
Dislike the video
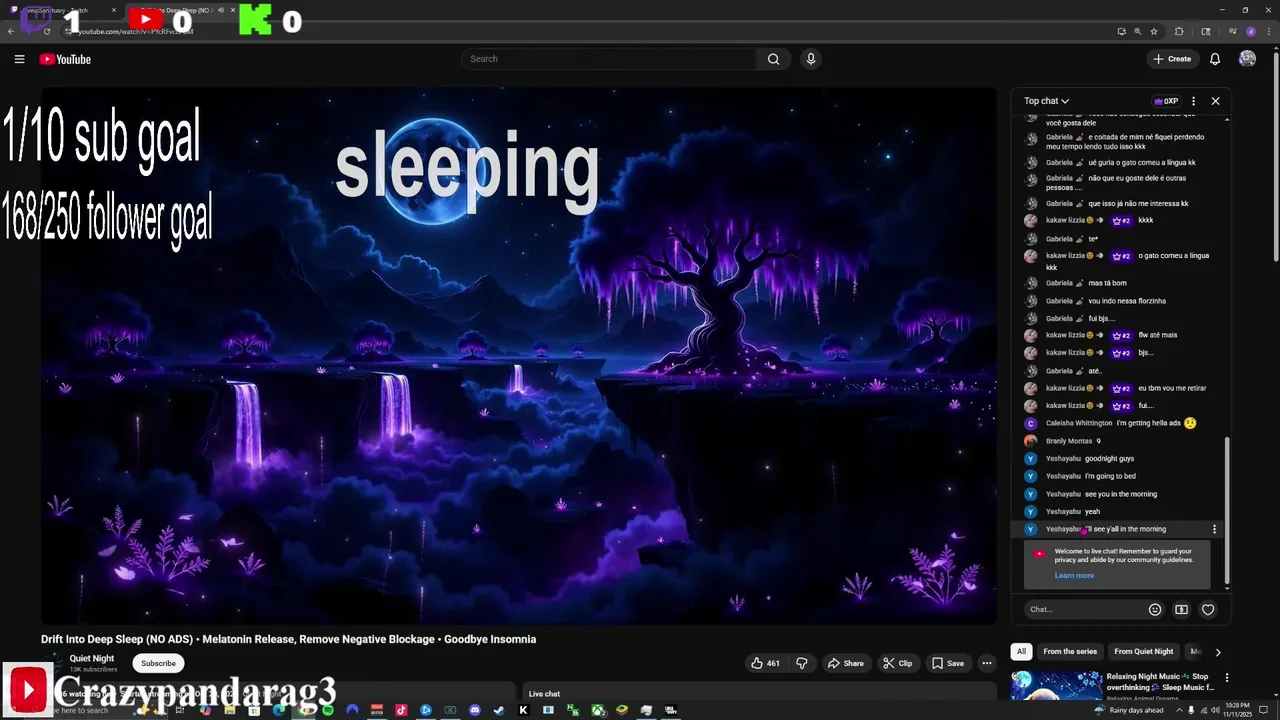coord(801,663)
